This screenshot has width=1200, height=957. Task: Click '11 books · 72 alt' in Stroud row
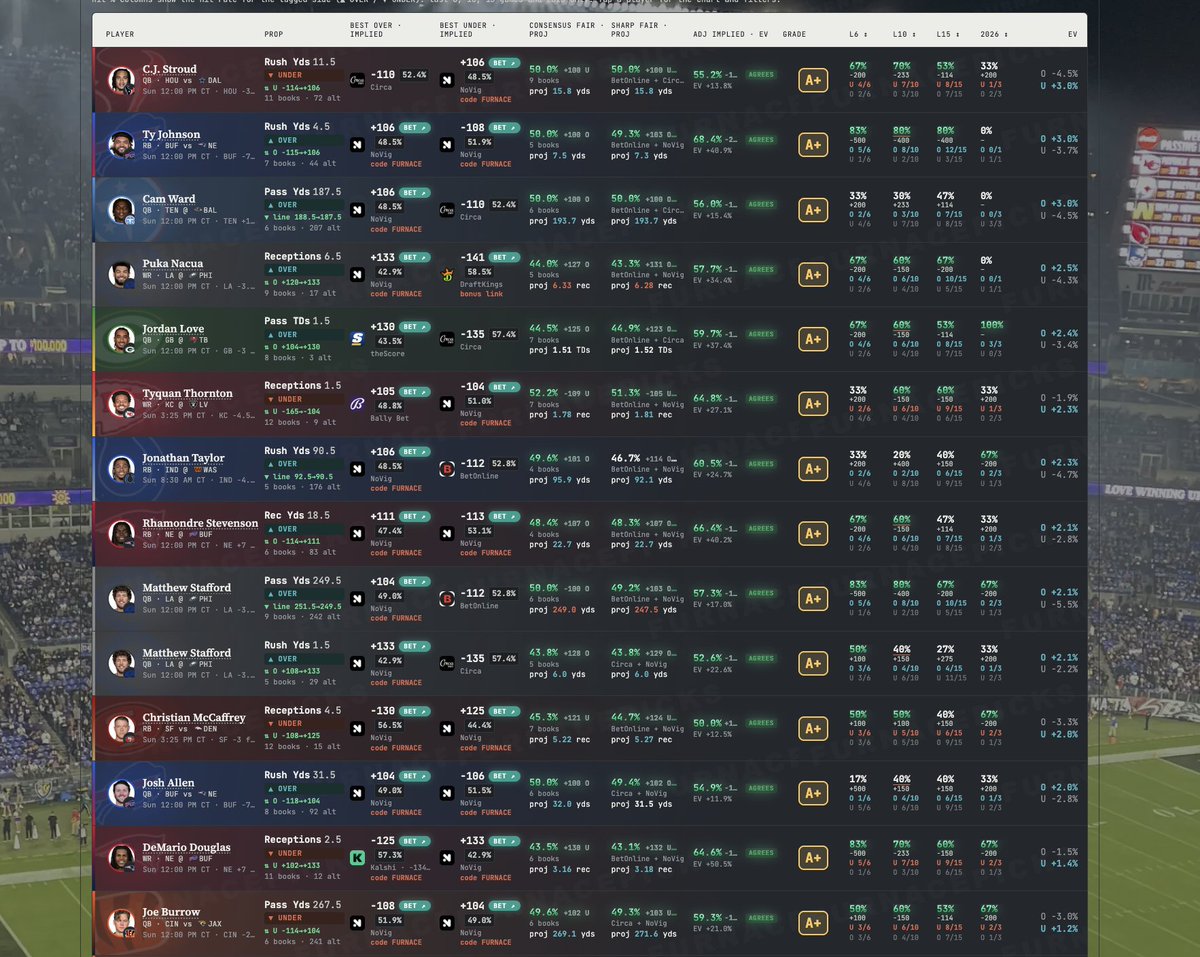tap(302, 99)
